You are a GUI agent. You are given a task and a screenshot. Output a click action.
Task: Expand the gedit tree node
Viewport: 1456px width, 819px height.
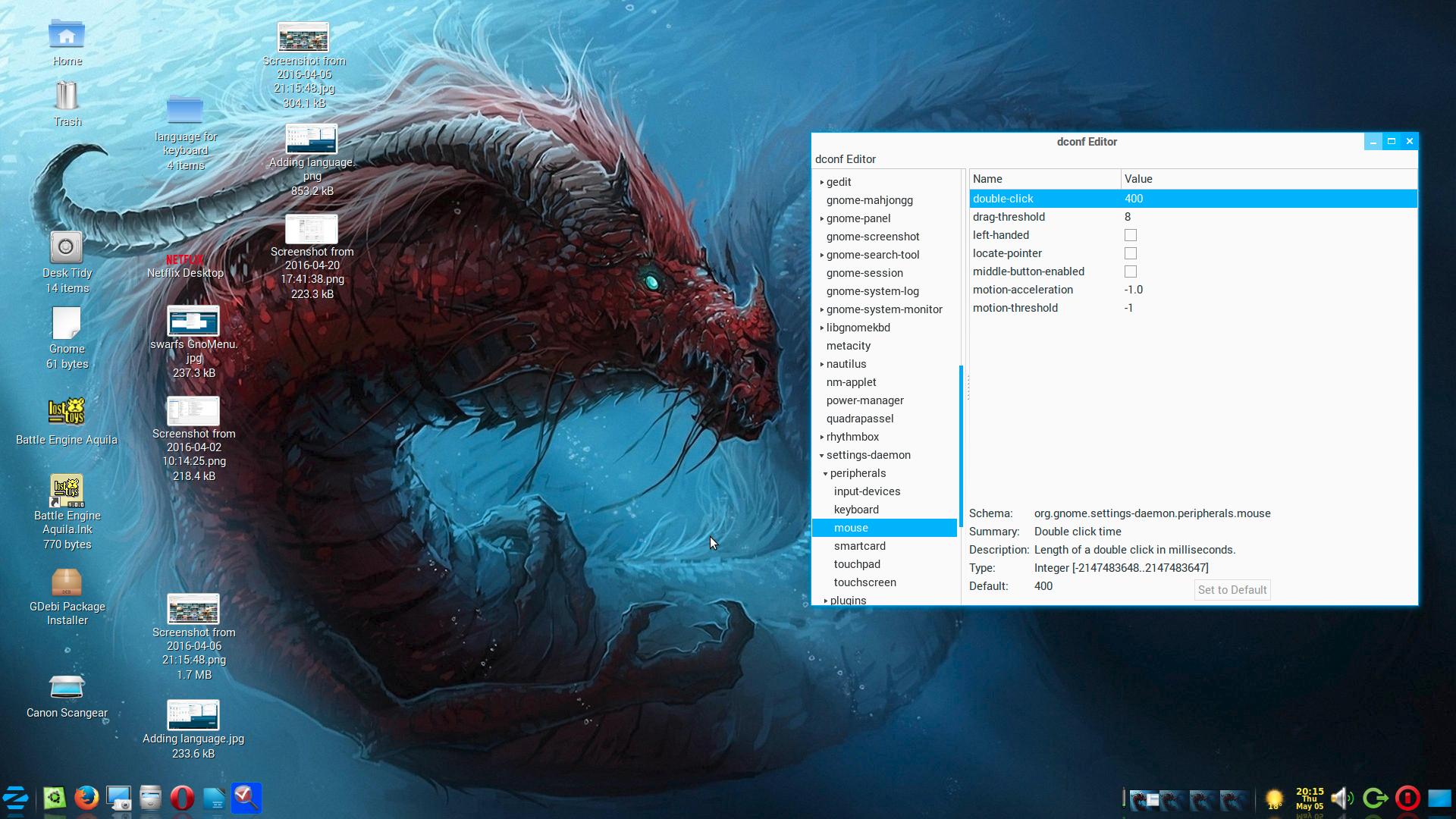click(821, 182)
